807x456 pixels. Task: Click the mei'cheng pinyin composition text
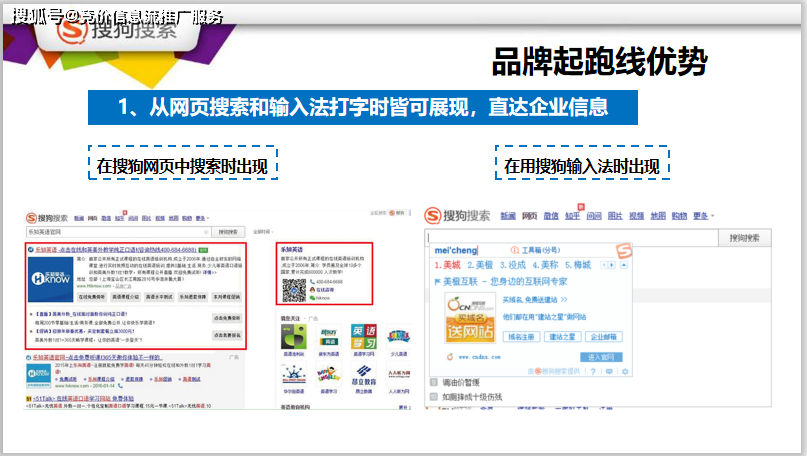click(455, 250)
